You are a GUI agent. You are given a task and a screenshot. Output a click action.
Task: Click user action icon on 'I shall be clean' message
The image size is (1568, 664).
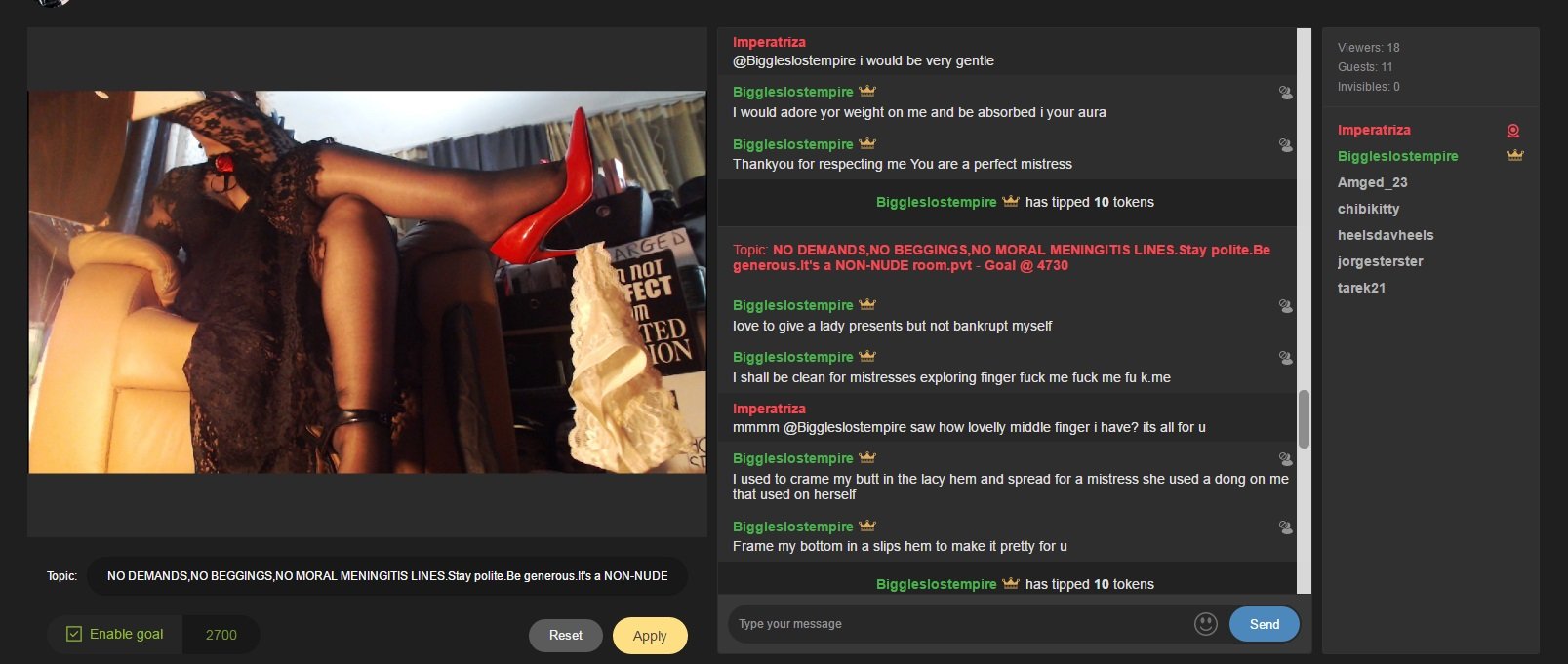click(1286, 358)
